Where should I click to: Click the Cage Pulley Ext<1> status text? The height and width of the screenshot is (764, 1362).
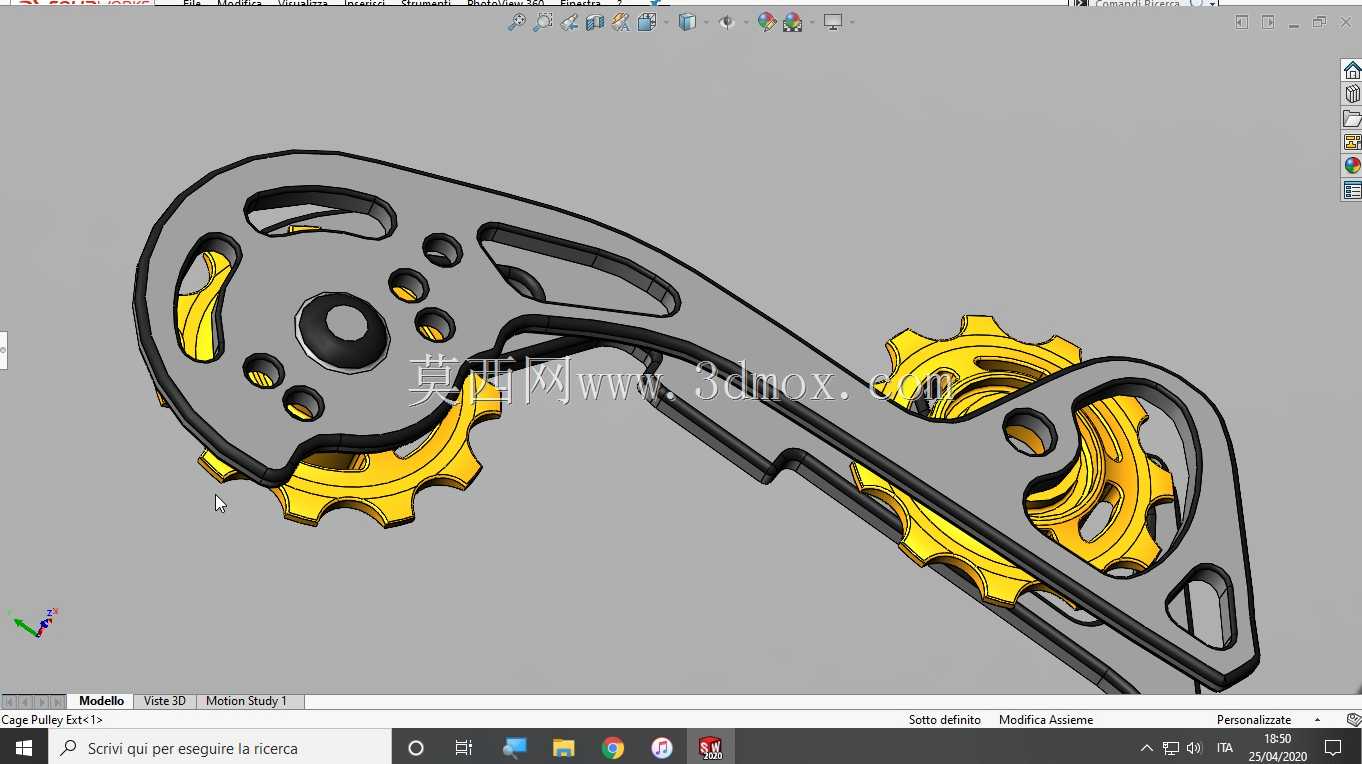tap(52, 720)
